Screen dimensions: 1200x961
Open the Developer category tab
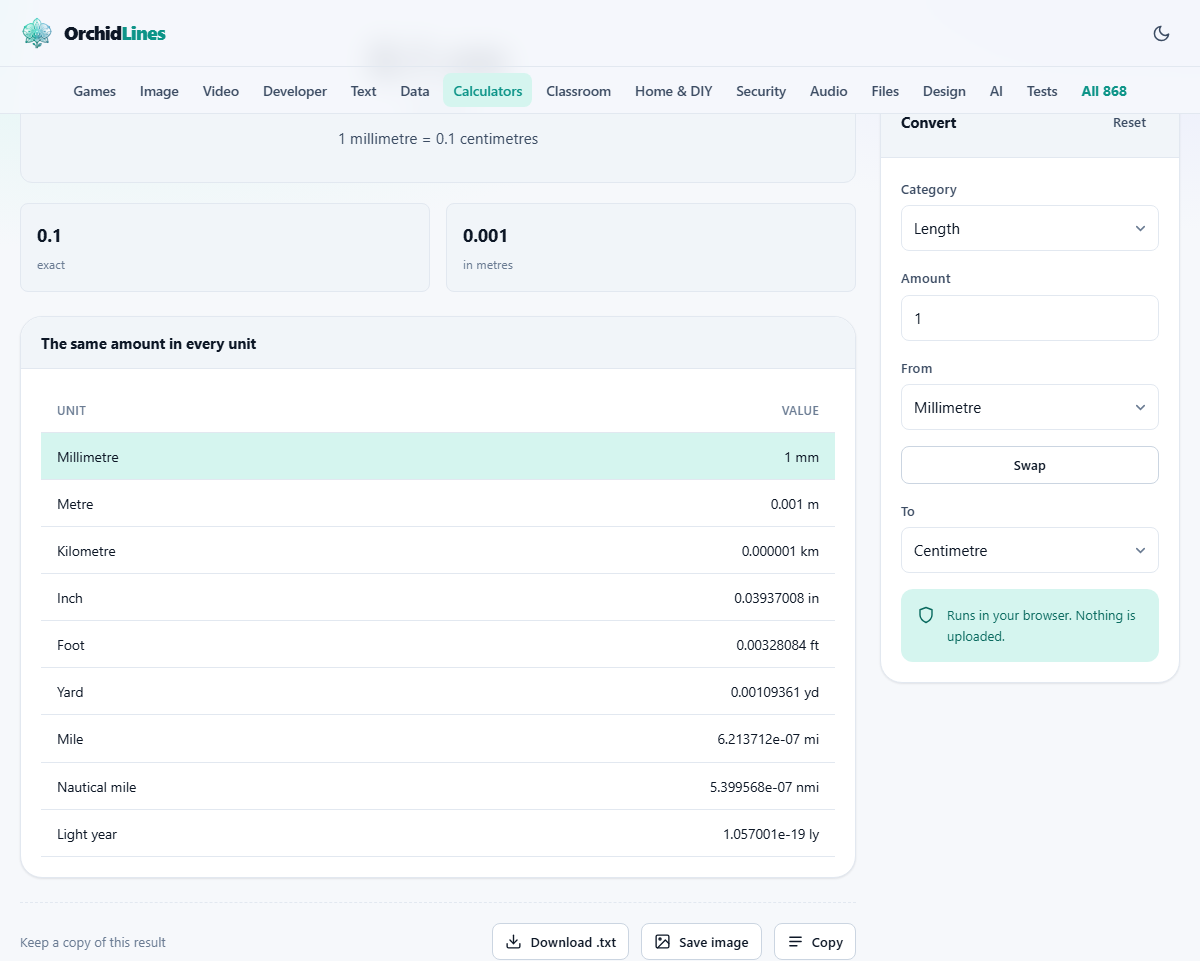[295, 91]
